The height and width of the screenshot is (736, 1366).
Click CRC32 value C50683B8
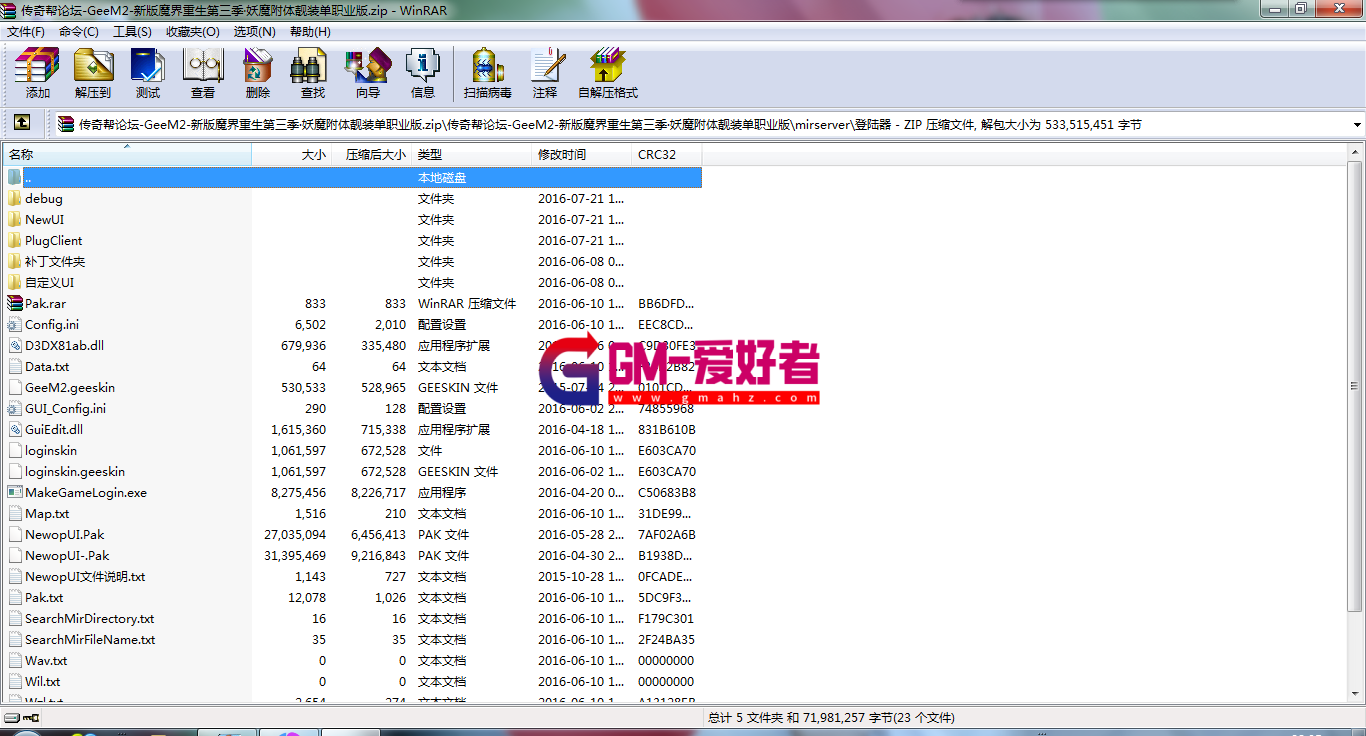[x=667, y=492]
